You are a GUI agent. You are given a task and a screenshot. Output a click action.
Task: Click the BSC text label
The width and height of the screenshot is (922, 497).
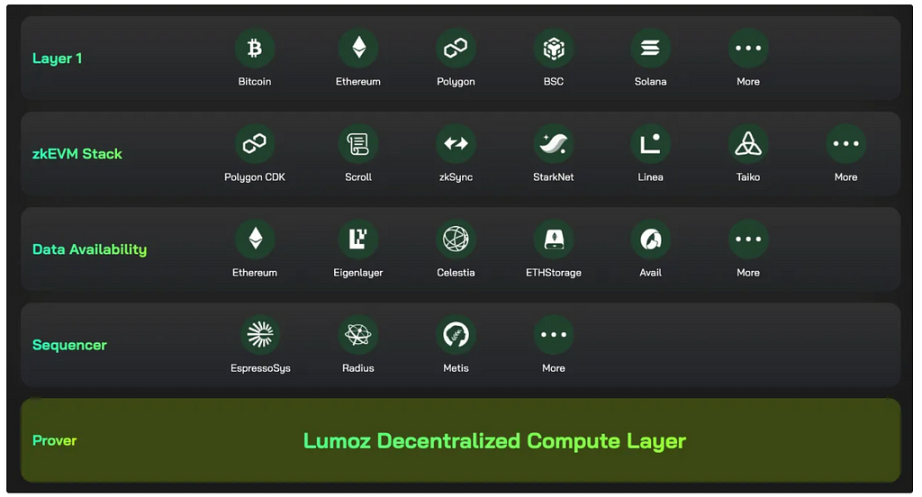[x=553, y=82]
